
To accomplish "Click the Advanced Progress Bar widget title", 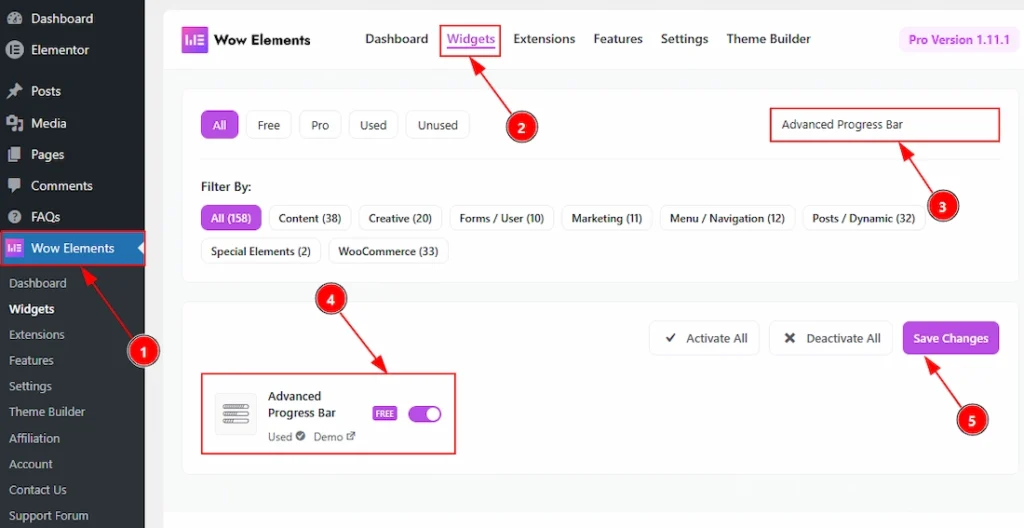I will [x=302, y=404].
